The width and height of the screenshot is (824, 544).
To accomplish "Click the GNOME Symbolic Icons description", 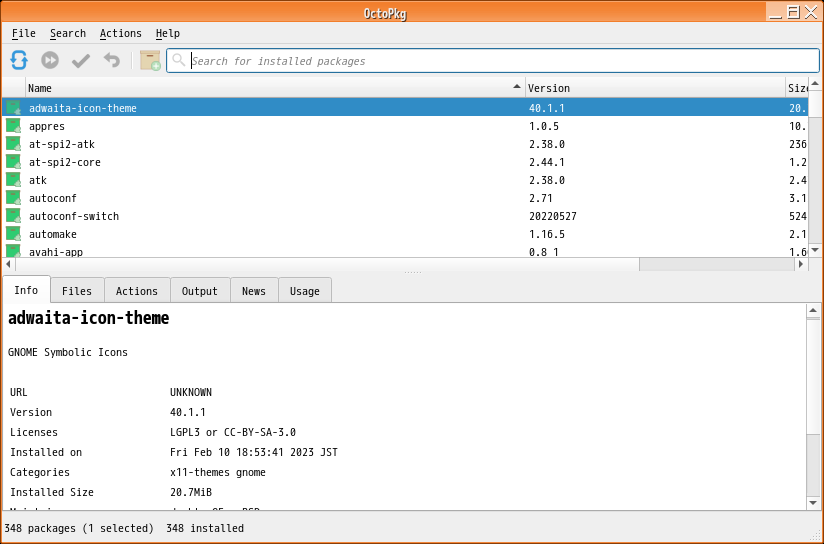I will click(68, 352).
